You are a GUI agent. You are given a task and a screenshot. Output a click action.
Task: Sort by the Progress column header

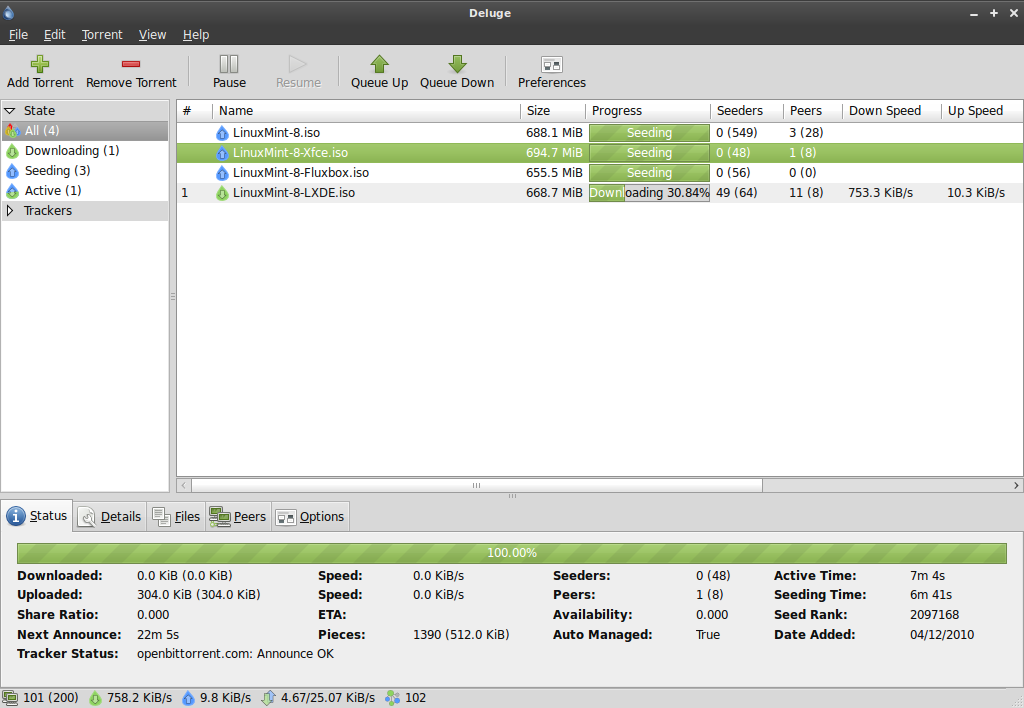pyautogui.click(x=648, y=111)
